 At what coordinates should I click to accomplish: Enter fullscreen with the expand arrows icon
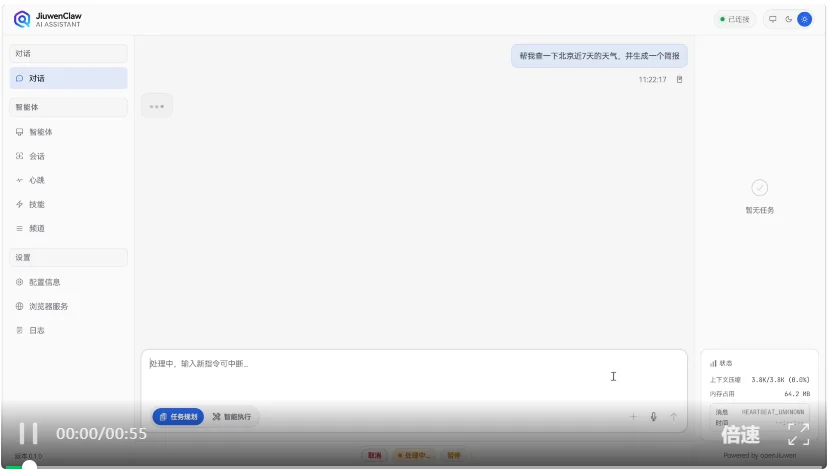[x=798, y=434]
